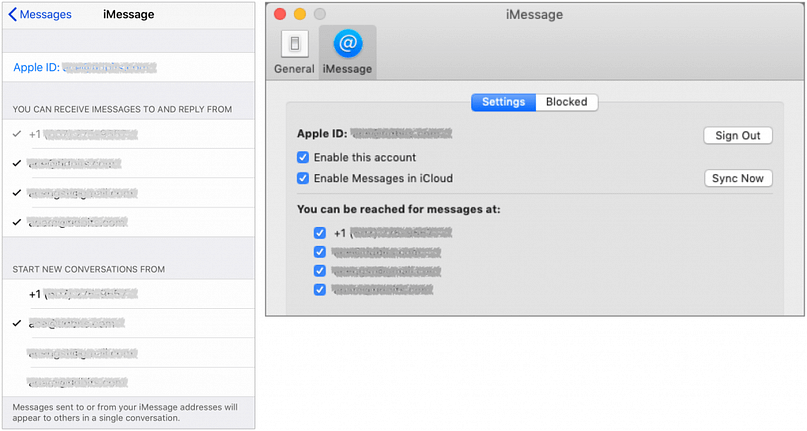
Task: Toggle the Enable this account checkbox
Action: (x=303, y=158)
